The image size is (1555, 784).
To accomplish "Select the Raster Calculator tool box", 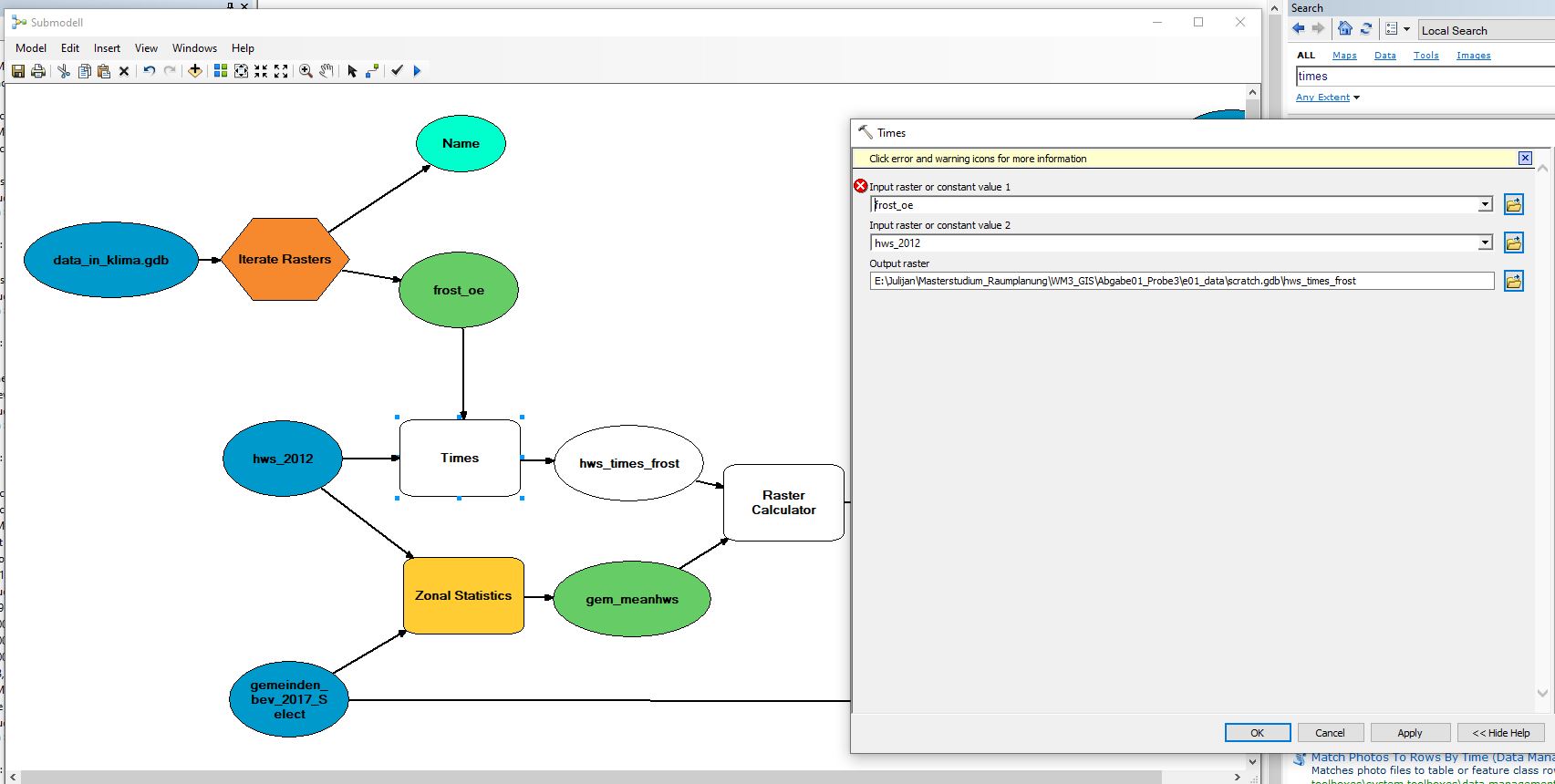I will coord(783,502).
